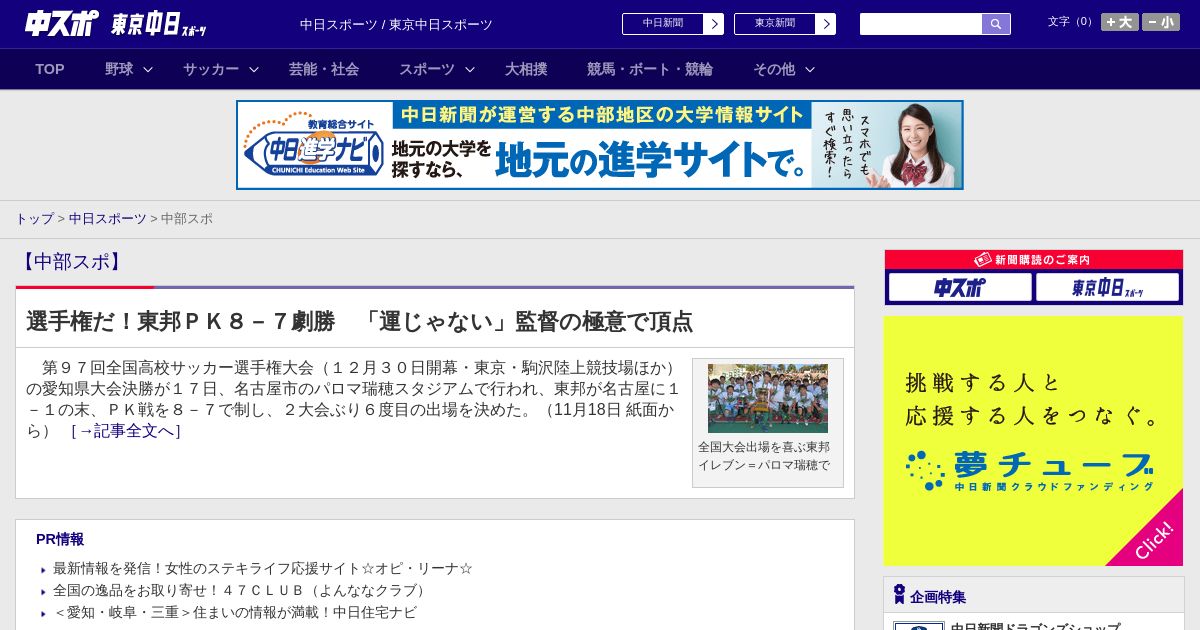This screenshot has width=1200, height=630.
Task: Open 大相撲 section
Action: 526,69
